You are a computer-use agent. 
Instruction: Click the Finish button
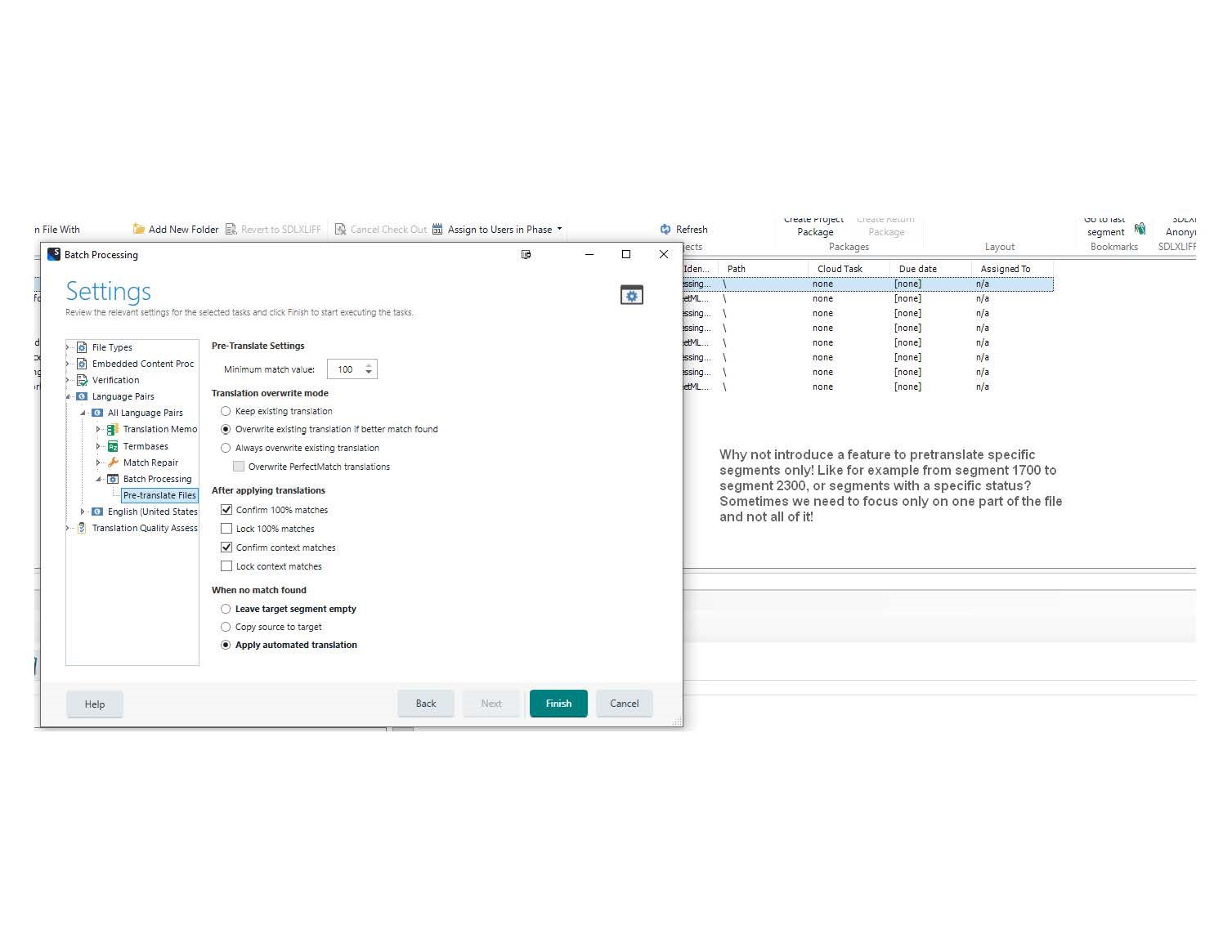click(x=558, y=703)
